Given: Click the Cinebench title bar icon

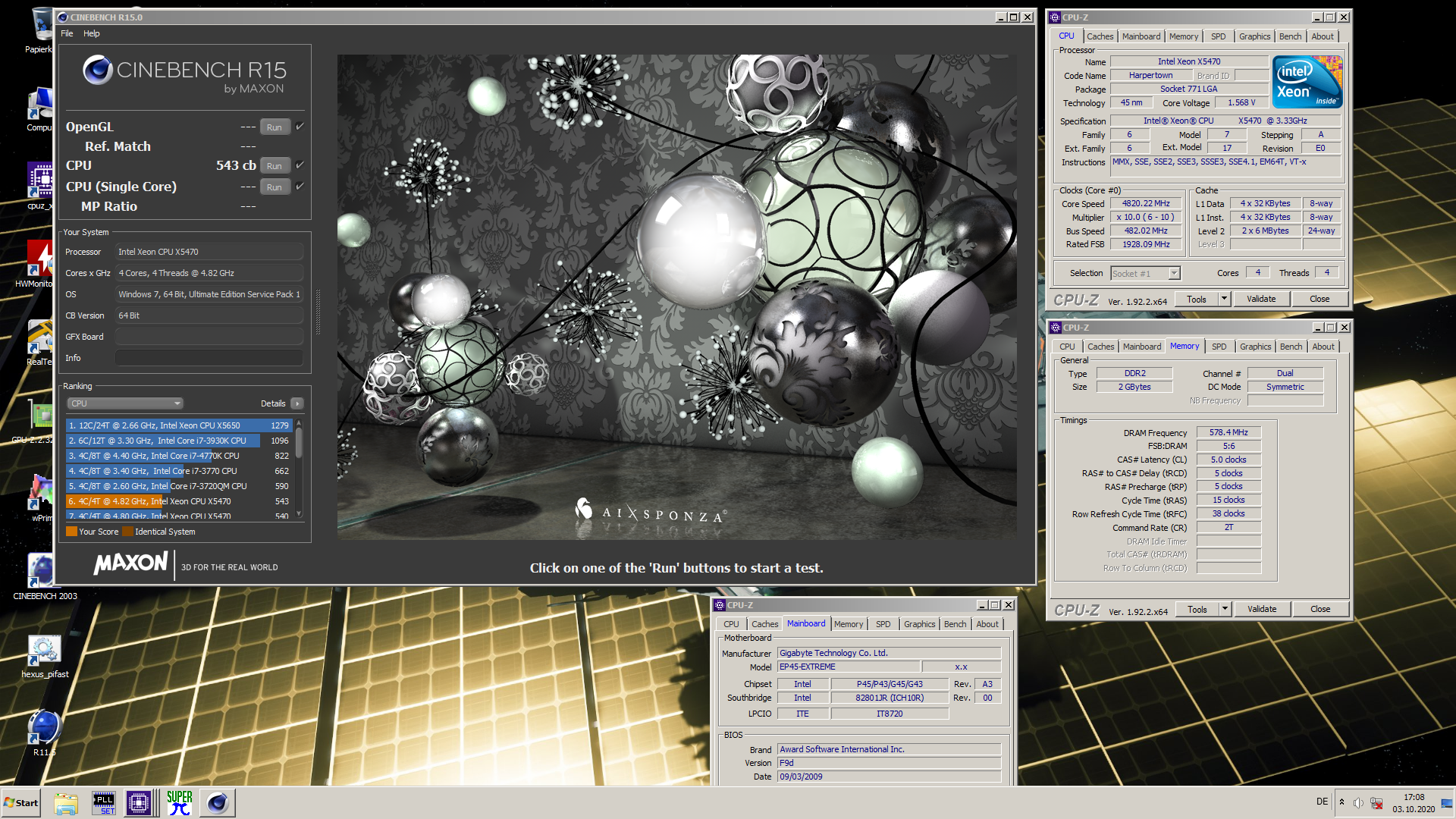Looking at the screenshot, I should click(x=63, y=17).
